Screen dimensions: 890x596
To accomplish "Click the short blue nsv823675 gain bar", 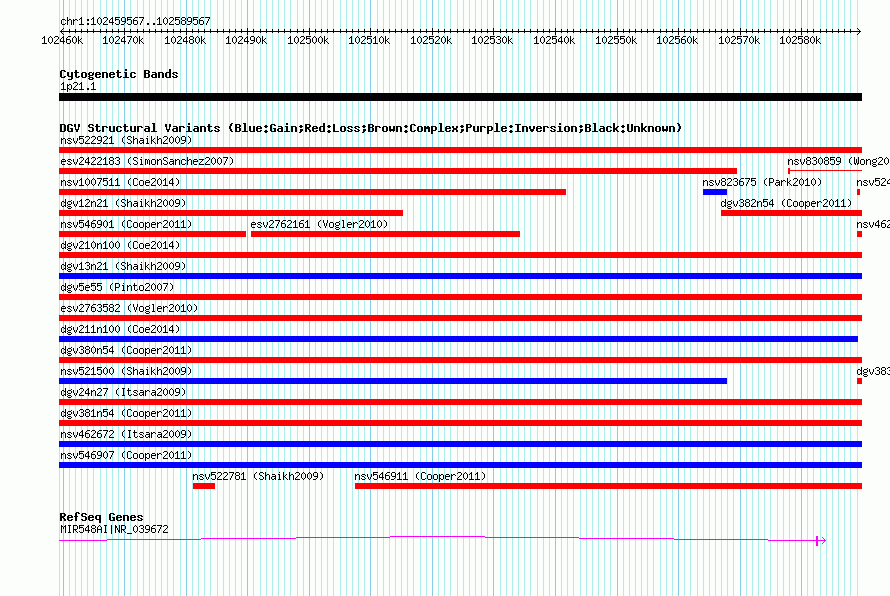I will point(715,192).
